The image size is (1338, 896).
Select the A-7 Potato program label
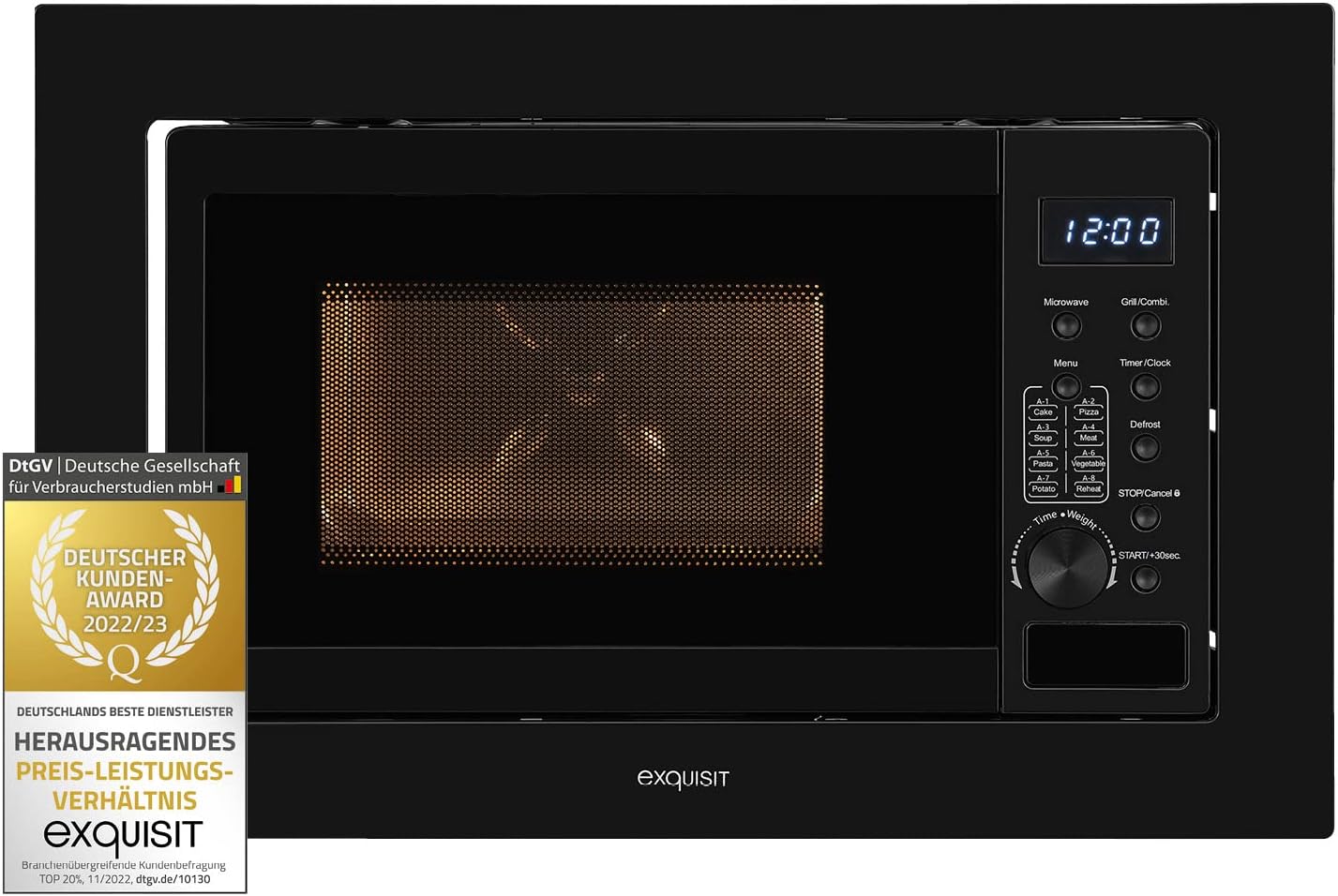(x=1043, y=485)
